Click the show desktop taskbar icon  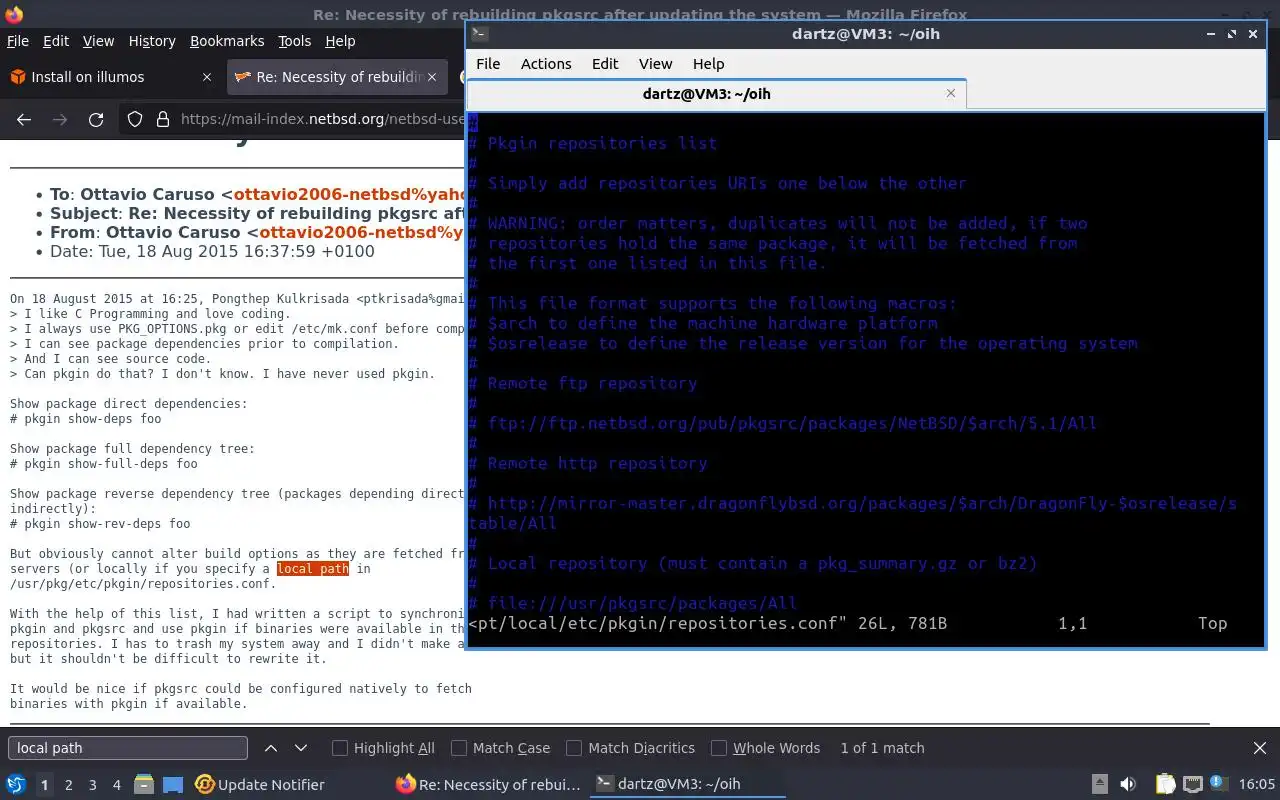(173, 785)
